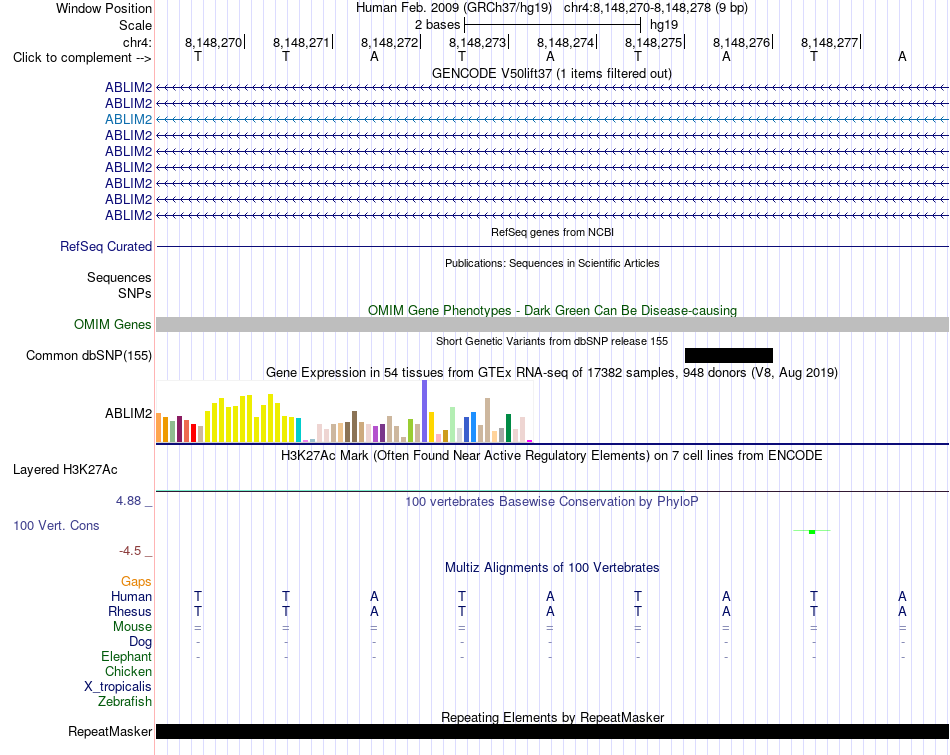Image resolution: width=950 pixels, height=755 pixels.
Task: Click the 'Gaps' label in Multiz track
Action: [x=136, y=582]
